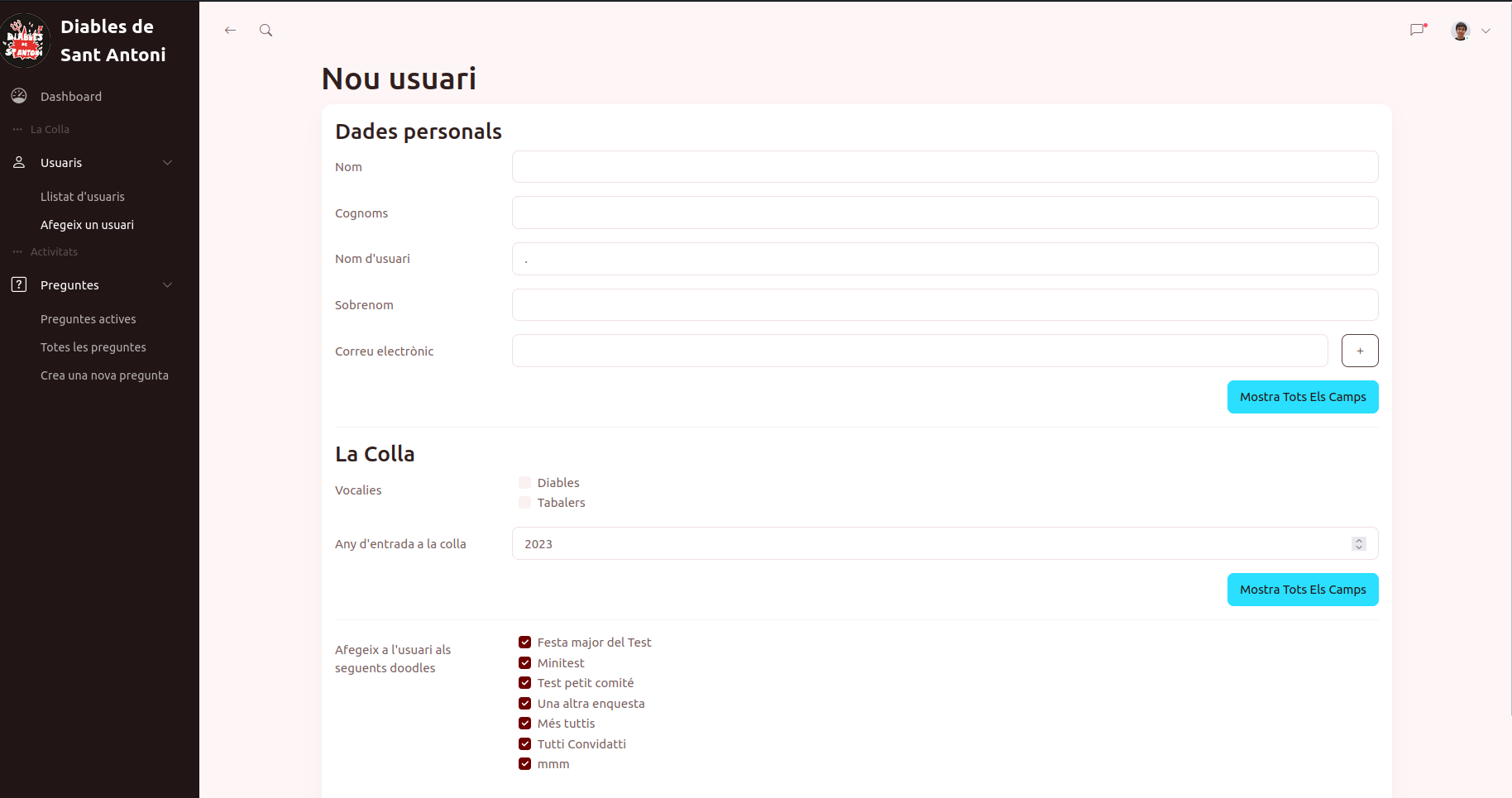Viewport: 1512px width, 798px height.
Task: Open the notifications chat icon
Action: click(1418, 30)
